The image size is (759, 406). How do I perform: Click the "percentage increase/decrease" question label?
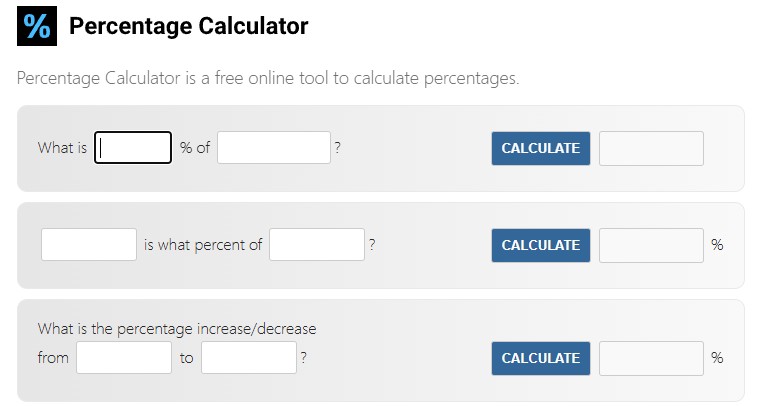[x=177, y=329]
